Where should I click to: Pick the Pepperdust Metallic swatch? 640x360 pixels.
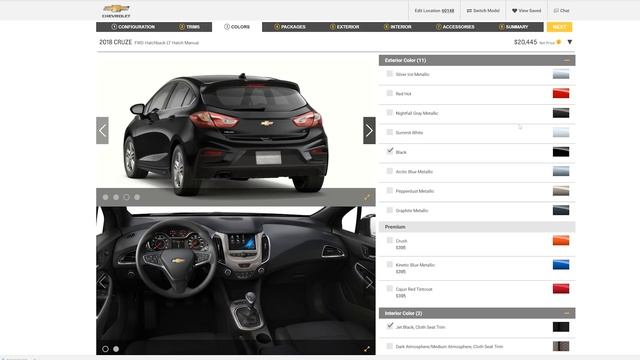561,191
